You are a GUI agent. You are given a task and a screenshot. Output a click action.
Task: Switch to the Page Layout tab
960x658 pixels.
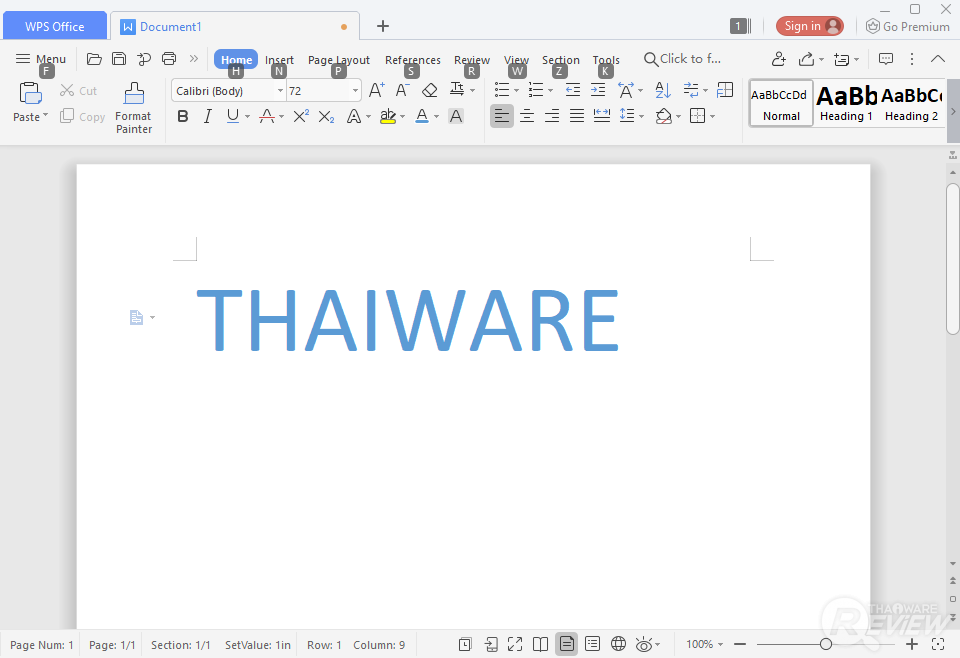pyautogui.click(x=339, y=59)
